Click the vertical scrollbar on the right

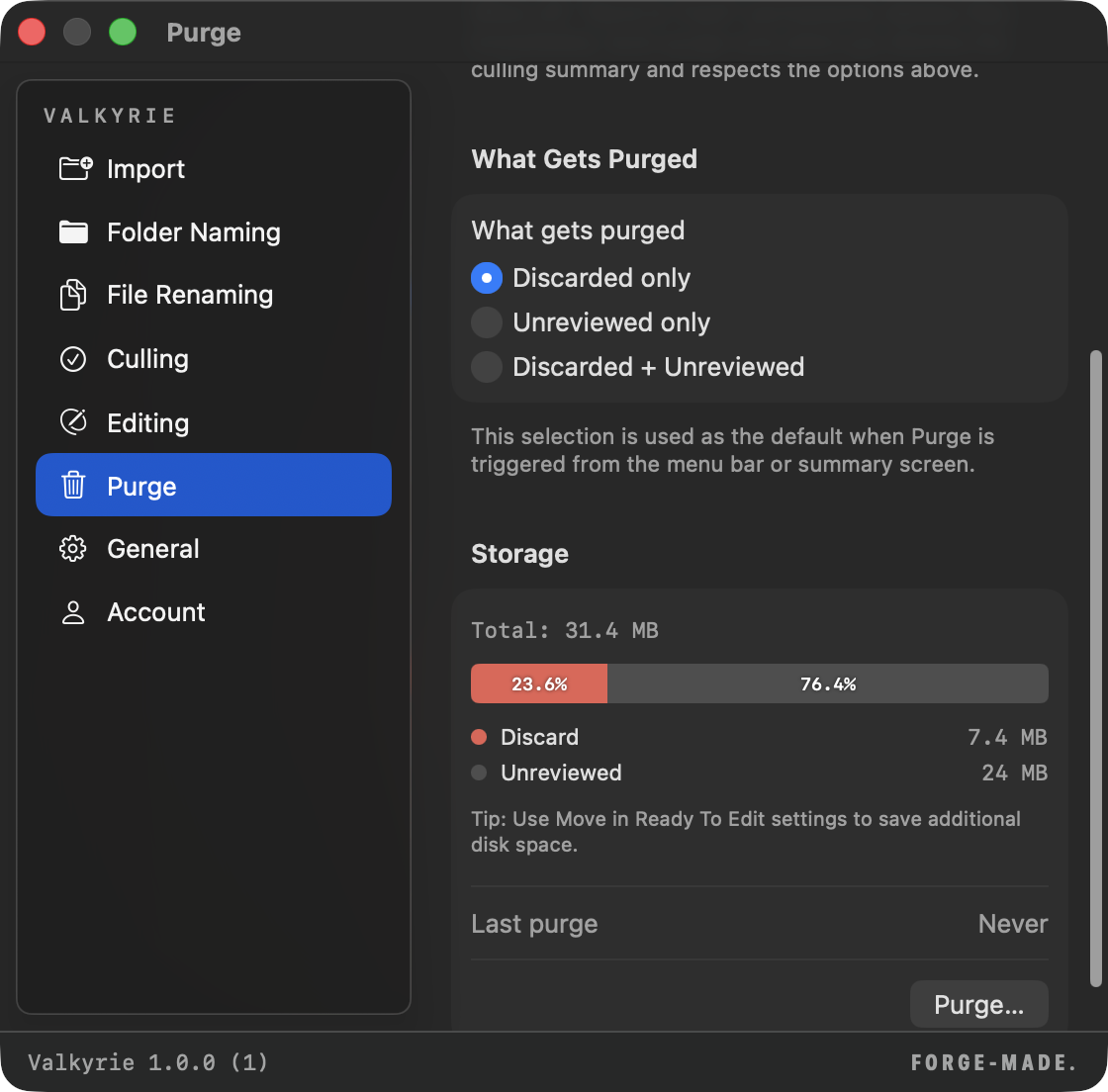point(1096,669)
